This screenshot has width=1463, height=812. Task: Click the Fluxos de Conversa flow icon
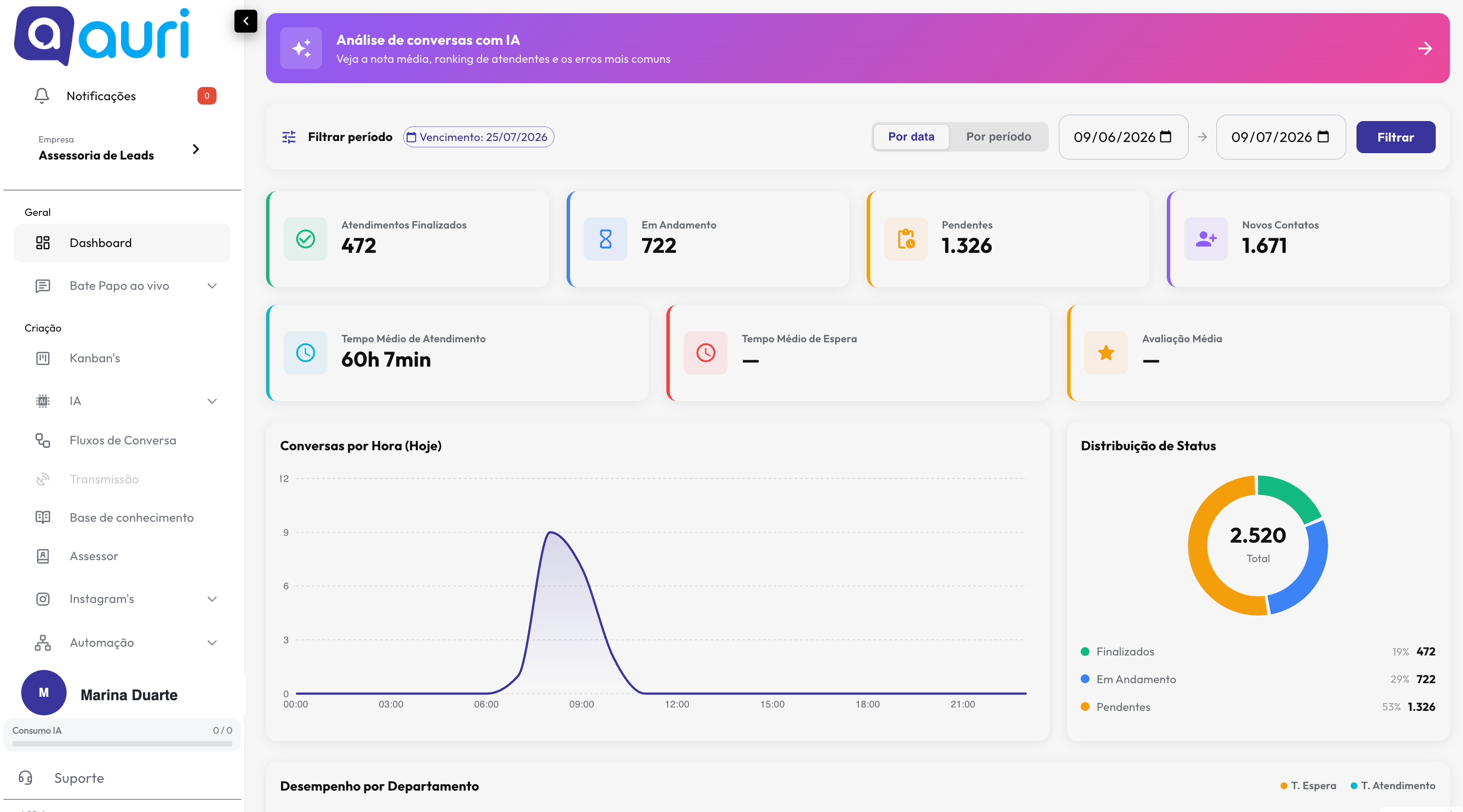[43, 440]
